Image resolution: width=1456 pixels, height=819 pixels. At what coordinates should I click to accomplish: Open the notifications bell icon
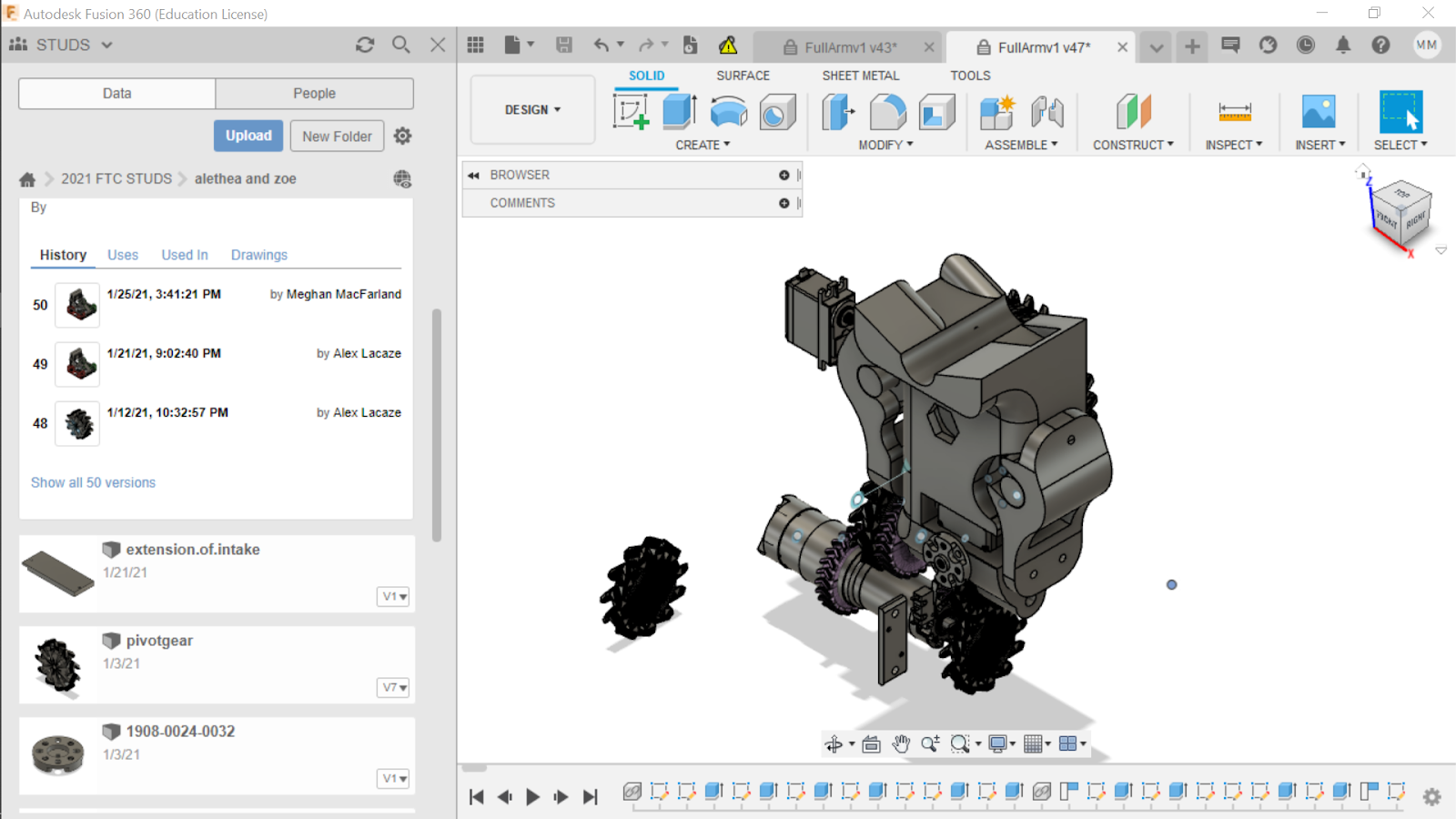1343,45
